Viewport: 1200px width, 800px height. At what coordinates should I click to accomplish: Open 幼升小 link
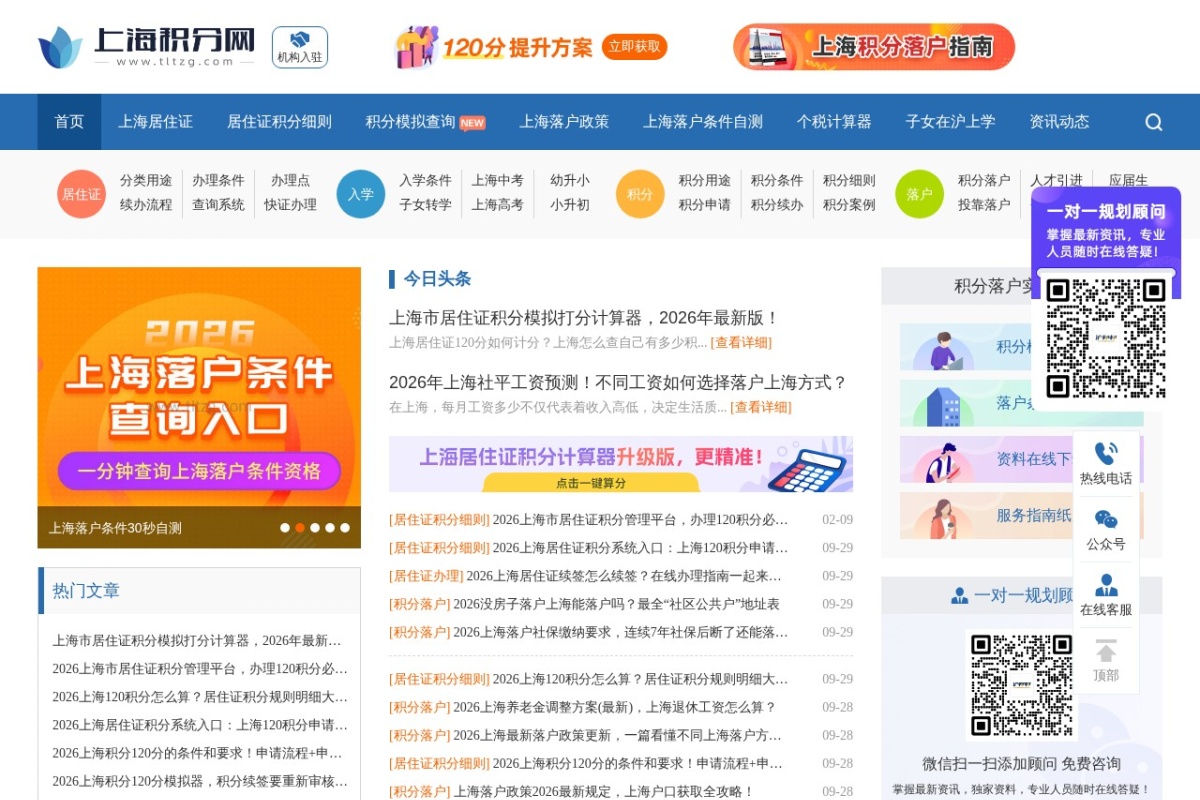570,181
